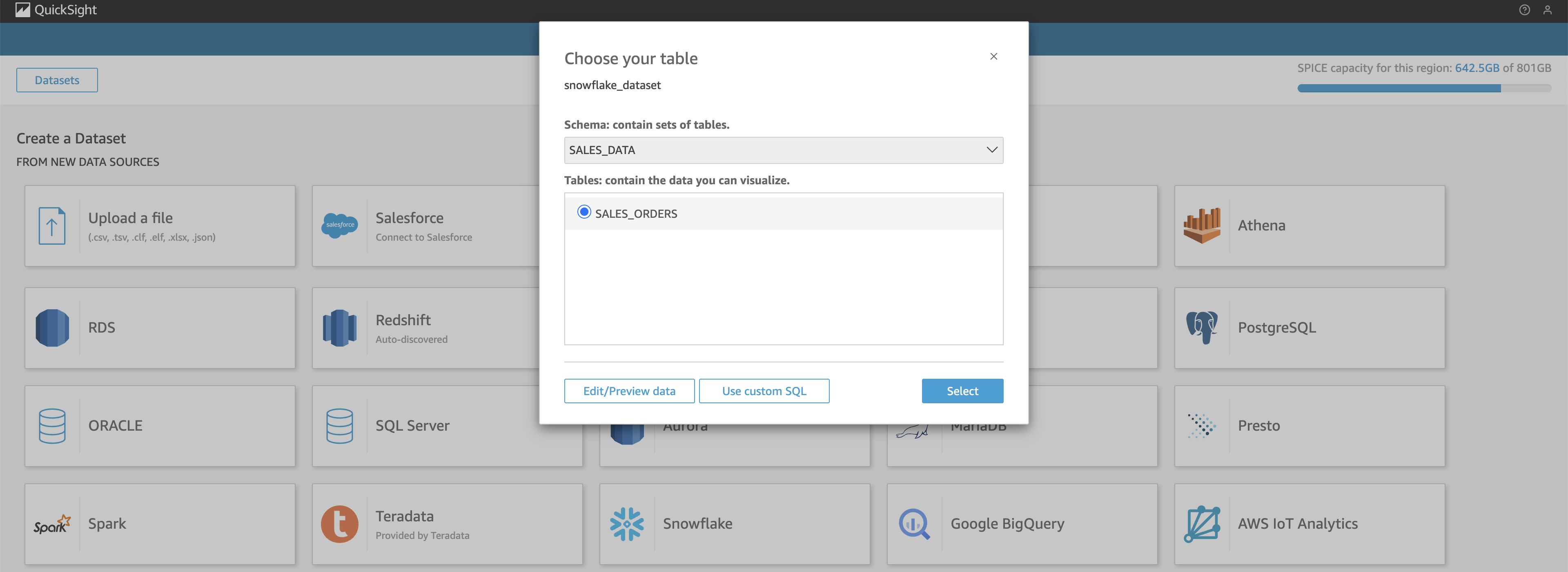Image resolution: width=1568 pixels, height=572 pixels.
Task: Click the SPICE capacity progress bar
Action: (x=1424, y=88)
